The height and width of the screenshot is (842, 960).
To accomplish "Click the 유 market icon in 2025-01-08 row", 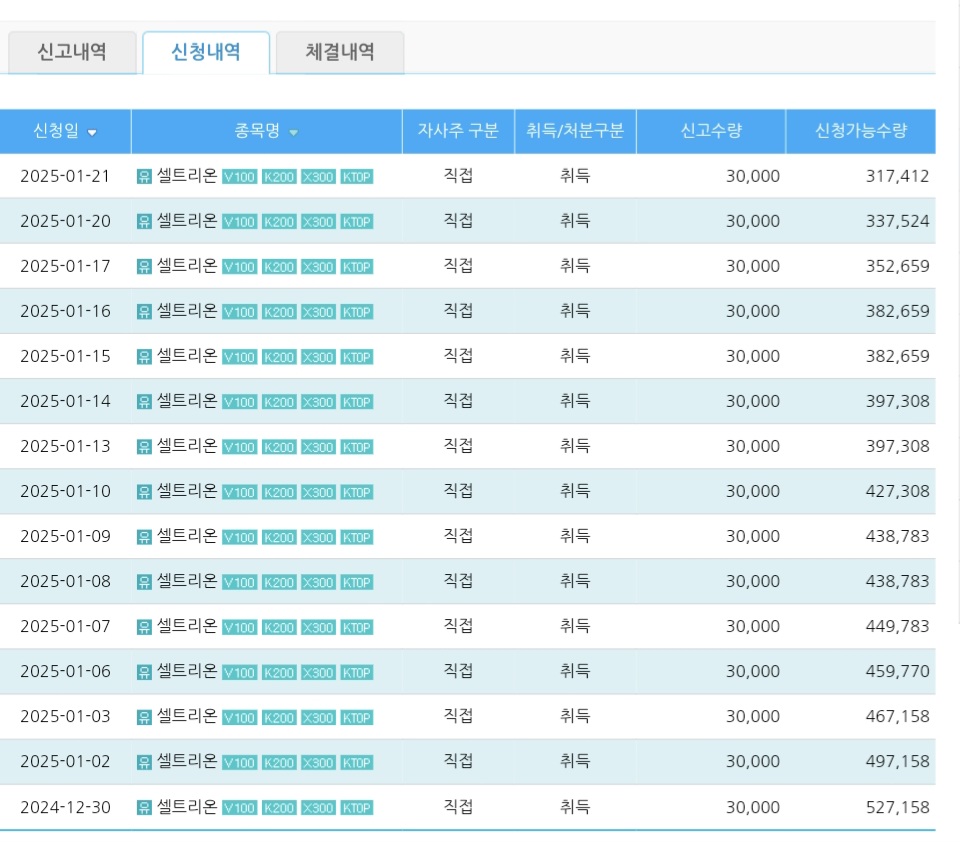I will (144, 582).
